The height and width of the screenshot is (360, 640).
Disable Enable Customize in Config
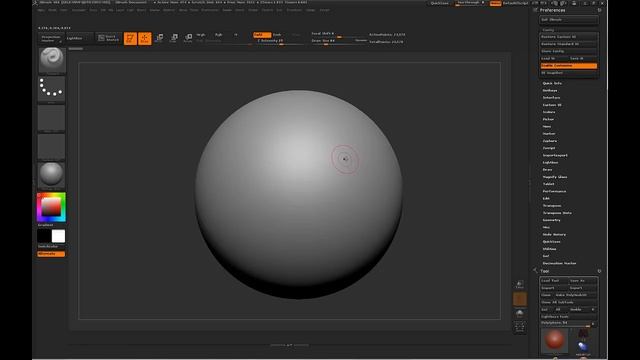pos(569,66)
